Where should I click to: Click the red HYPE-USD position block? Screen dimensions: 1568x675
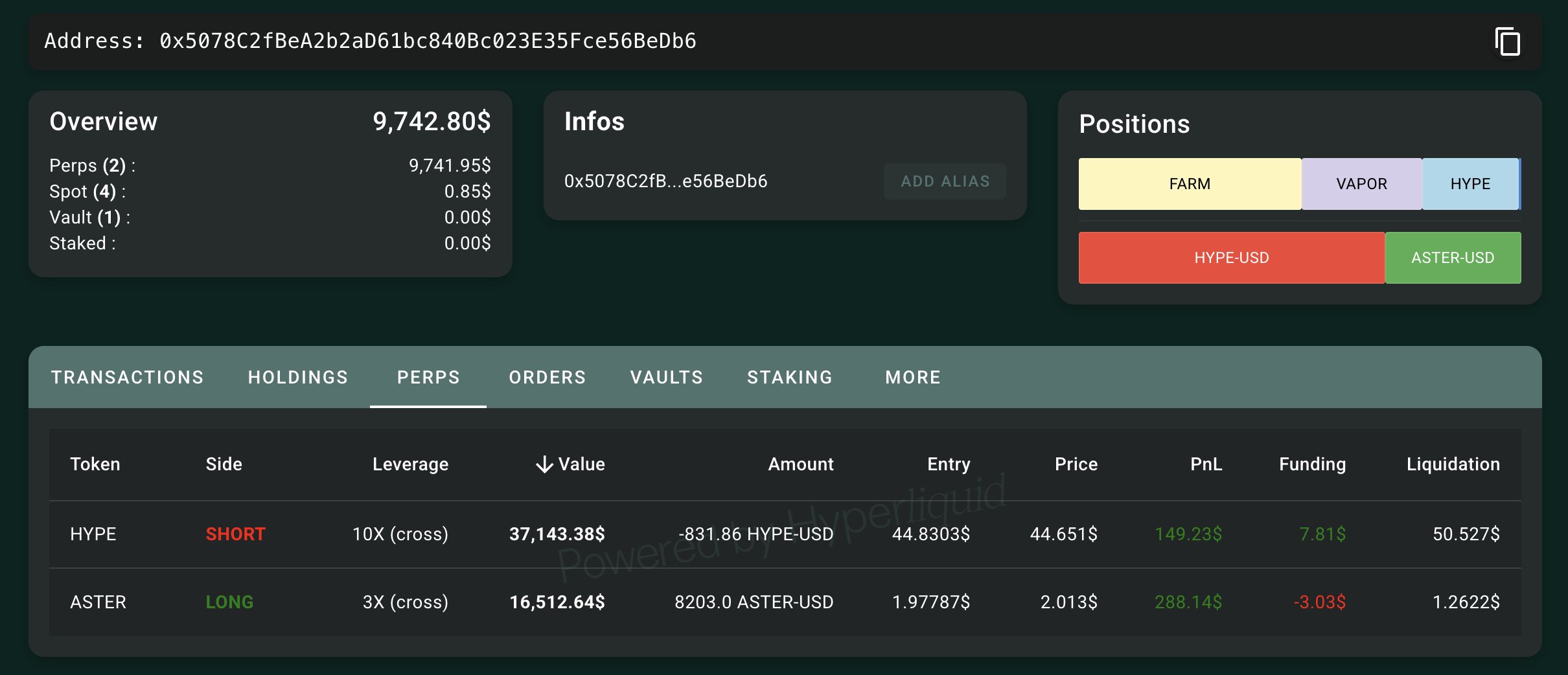click(x=1231, y=258)
